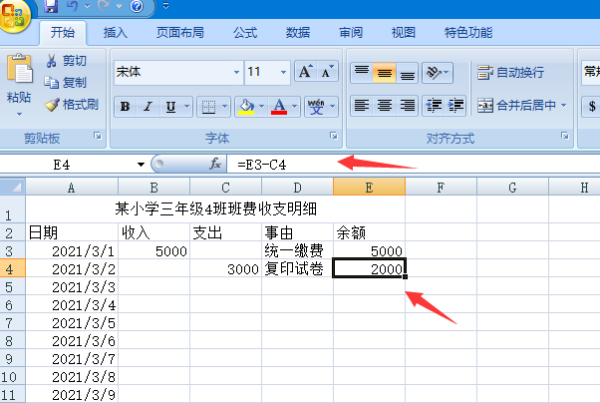Open the 宋体 font name dropdown
Viewport: 600px width, 403px height.
(236, 72)
